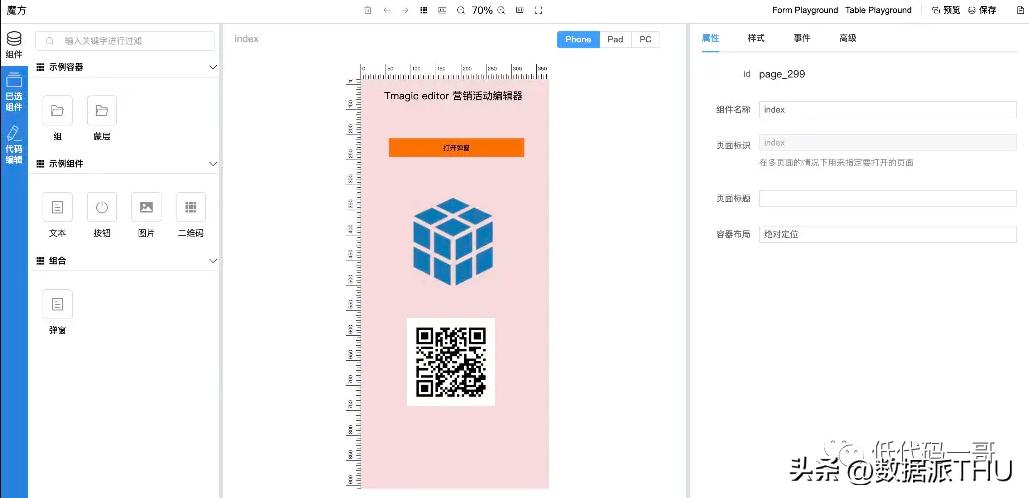
Task: Click the vertical ruler left of canvas
Action: click(x=354, y=284)
